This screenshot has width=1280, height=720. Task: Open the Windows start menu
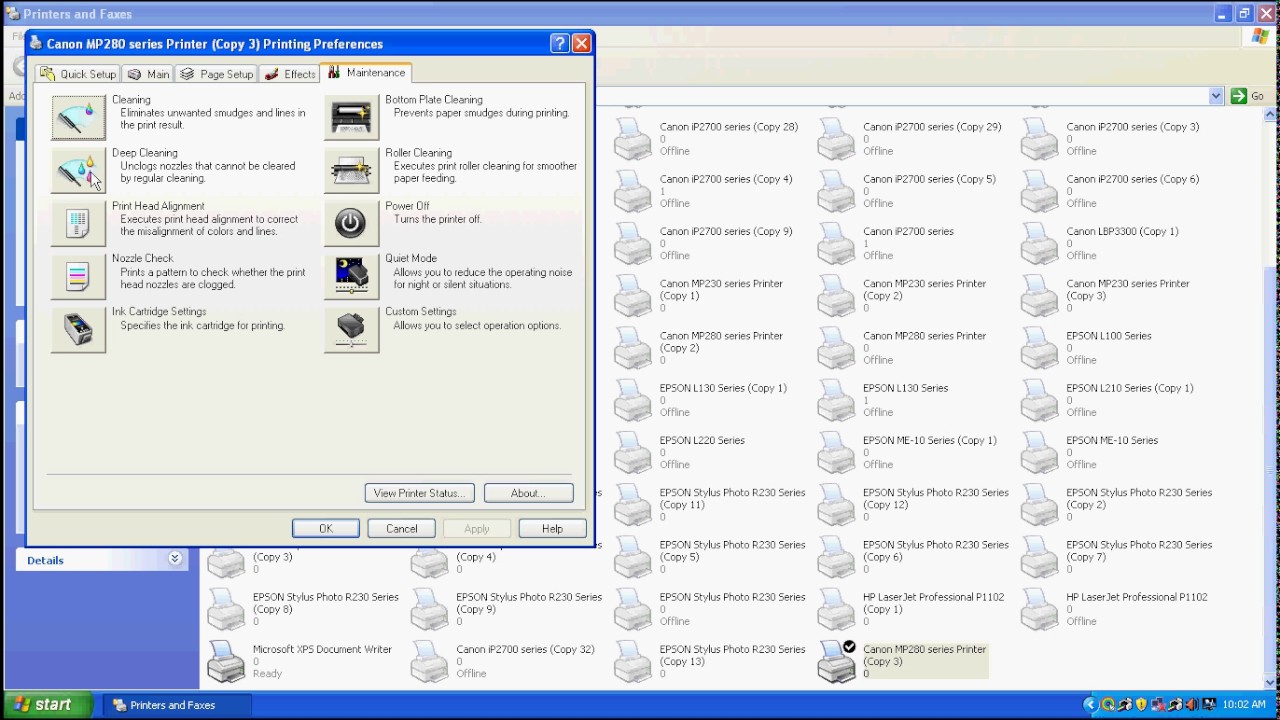(x=47, y=705)
